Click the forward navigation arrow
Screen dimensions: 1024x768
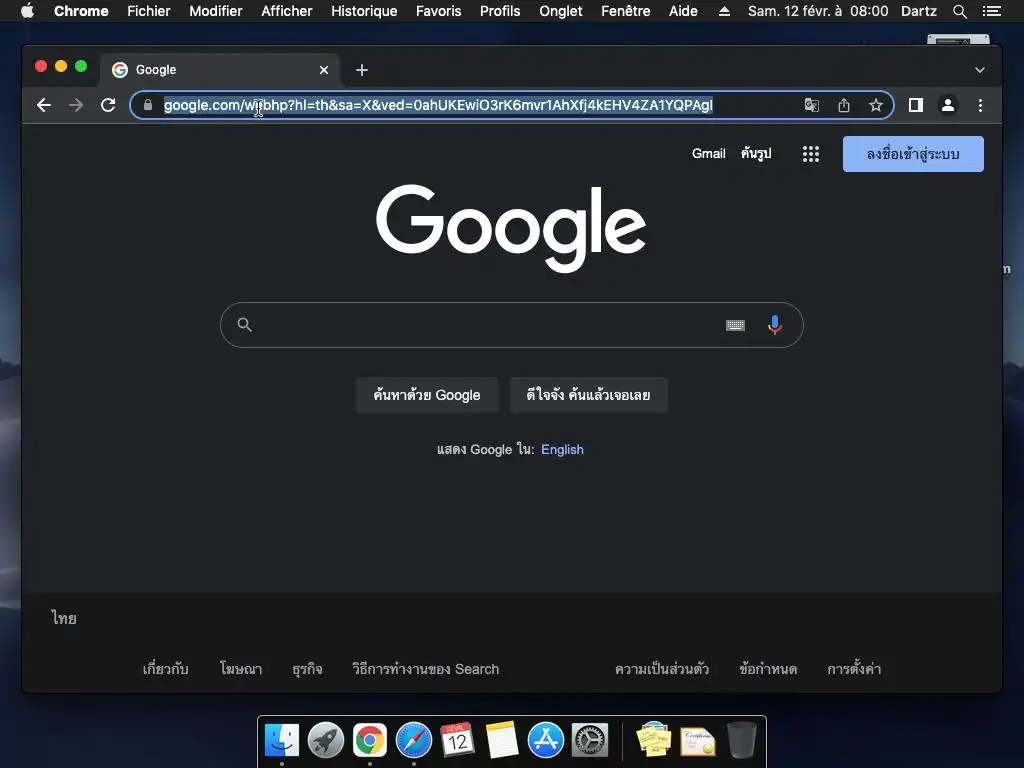pos(76,105)
